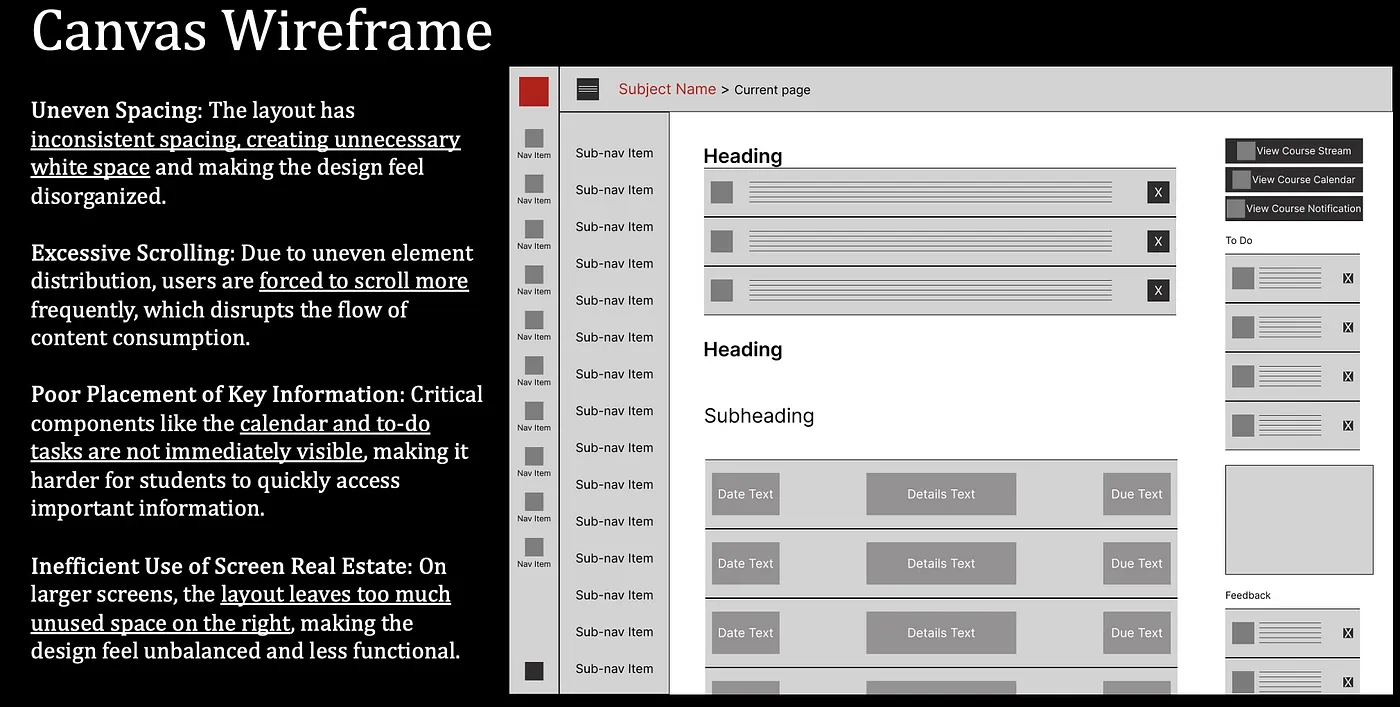Select the Subheading text
Screen dimensions: 1400x707
[759, 416]
